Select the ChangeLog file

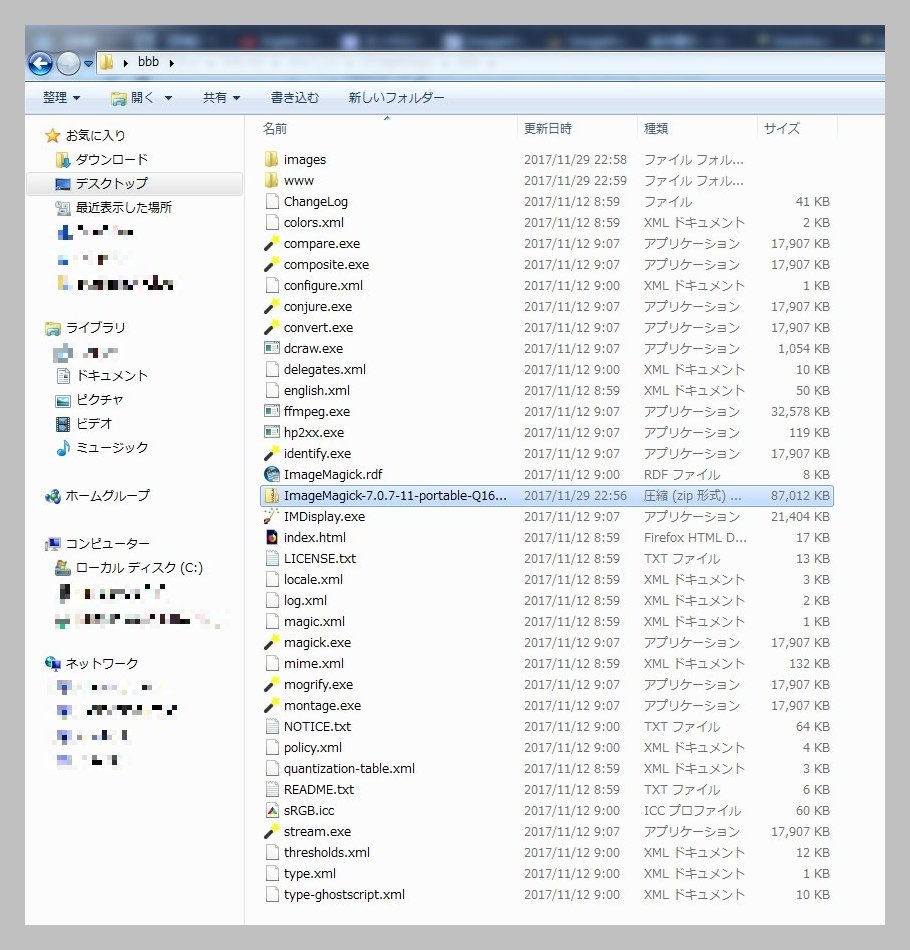point(315,202)
